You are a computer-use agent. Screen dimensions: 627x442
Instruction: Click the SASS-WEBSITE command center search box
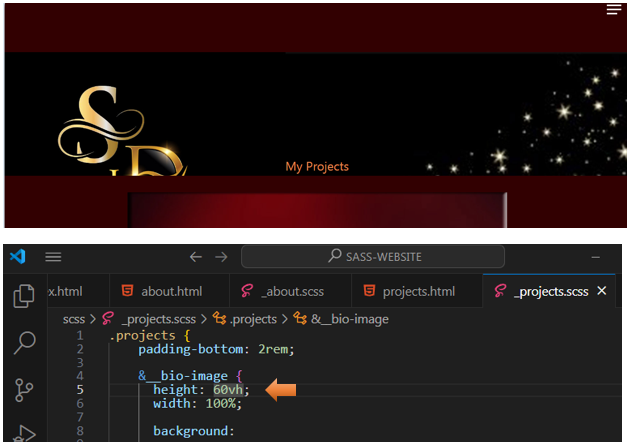click(372, 257)
